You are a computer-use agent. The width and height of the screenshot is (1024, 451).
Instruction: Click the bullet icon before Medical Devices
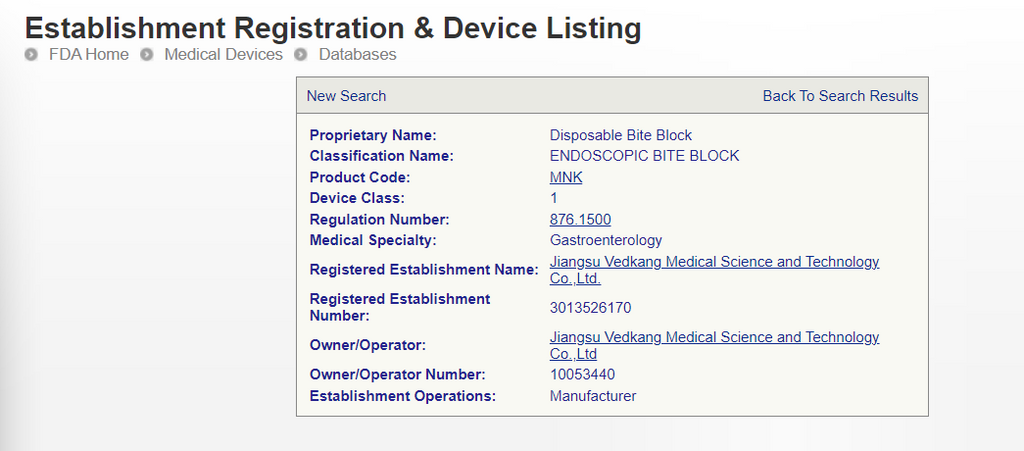pyautogui.click(x=147, y=55)
